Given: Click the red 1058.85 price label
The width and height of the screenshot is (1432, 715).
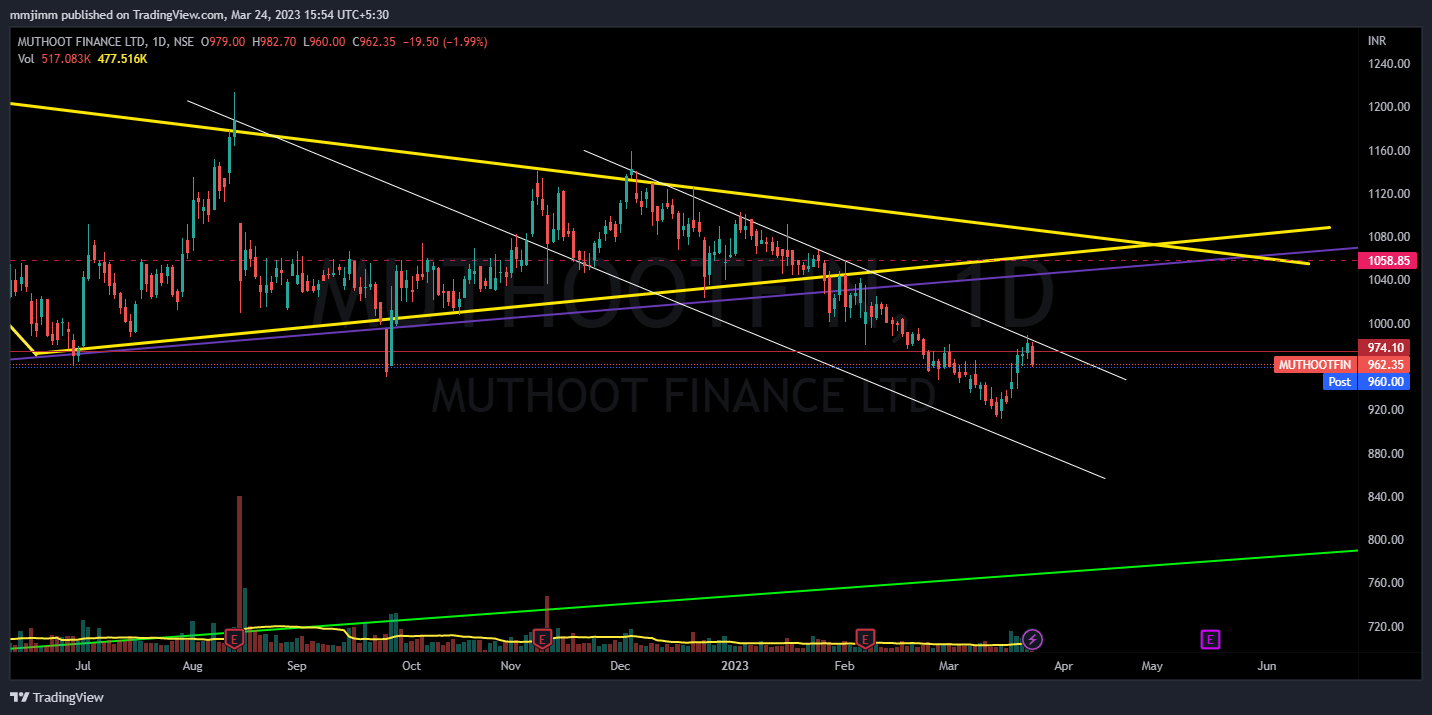Looking at the screenshot, I should [x=1389, y=260].
